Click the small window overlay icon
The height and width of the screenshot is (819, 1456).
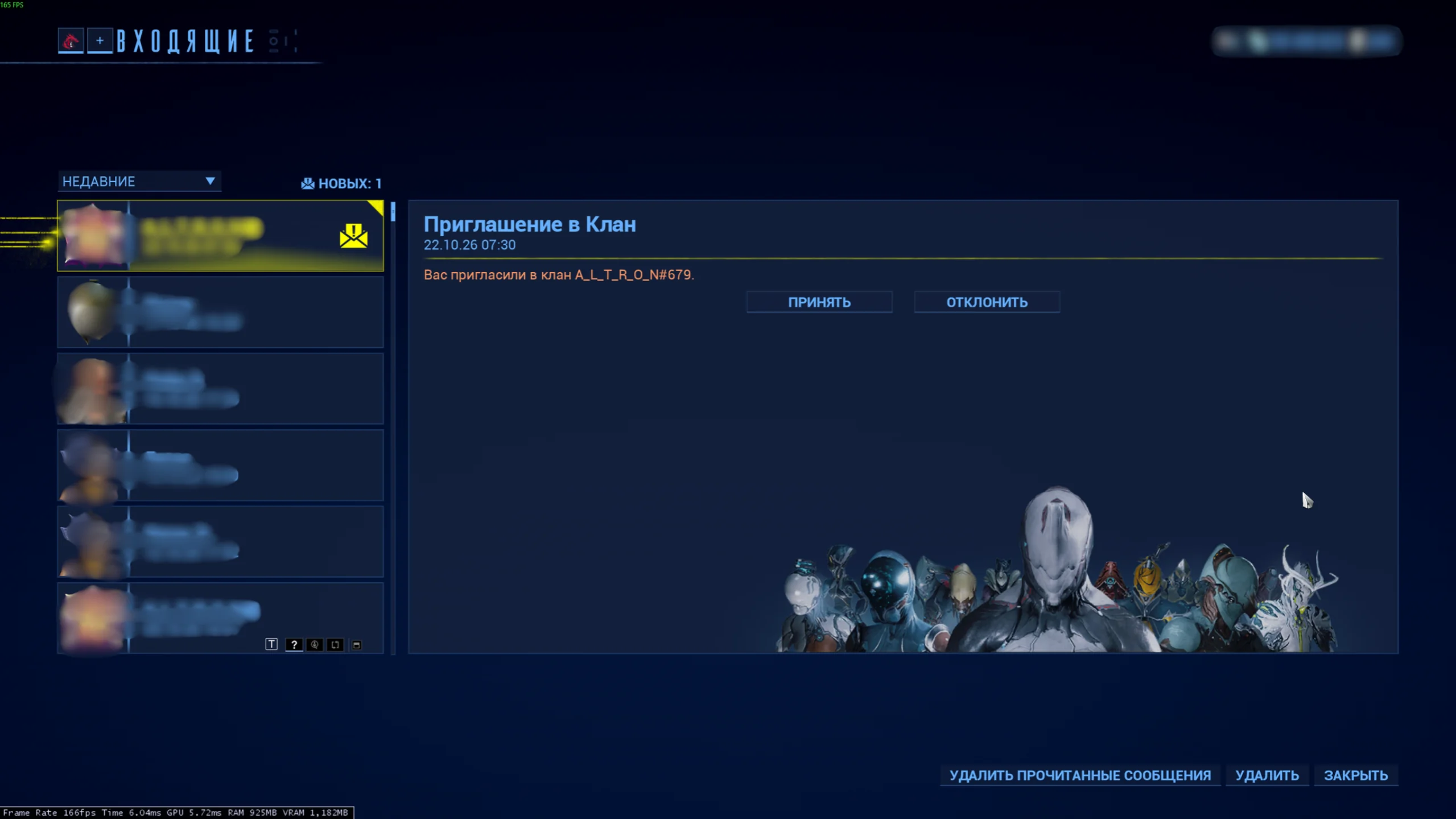point(357,645)
